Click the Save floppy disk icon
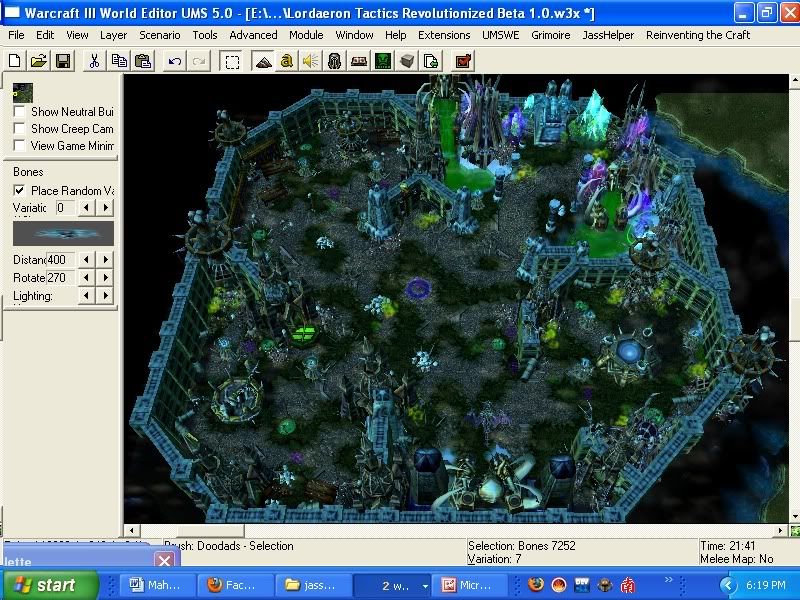The height and width of the screenshot is (600, 800). click(63, 61)
